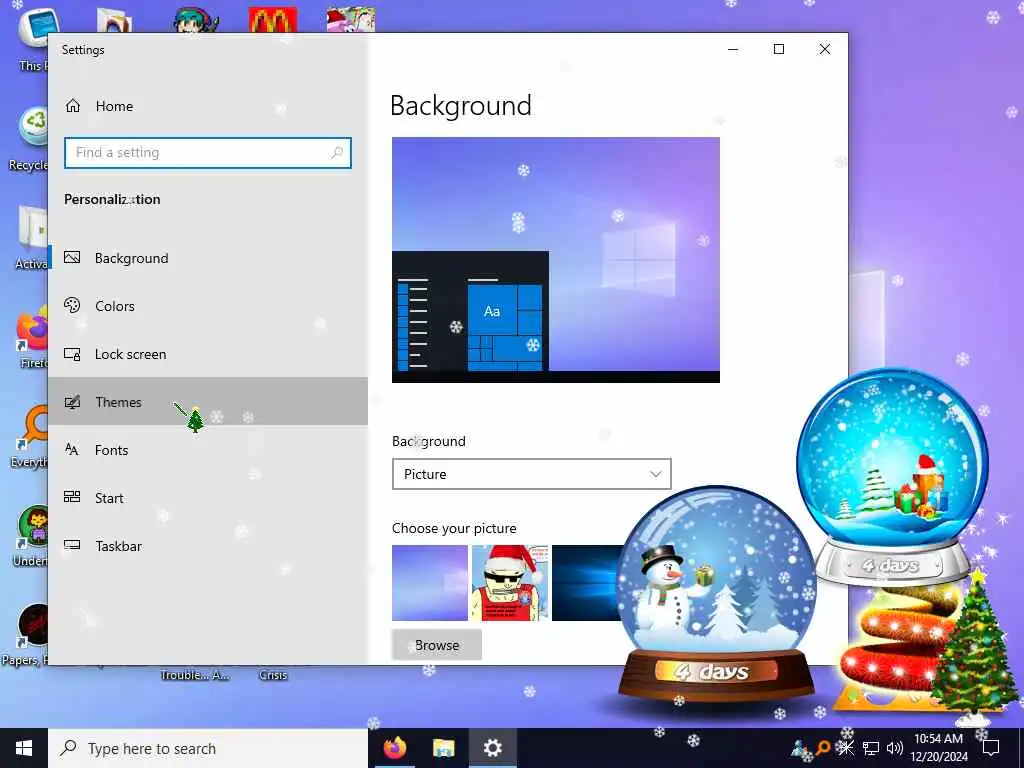This screenshot has height=768, width=1024.
Task: Maximize the Settings window
Action: click(778, 49)
